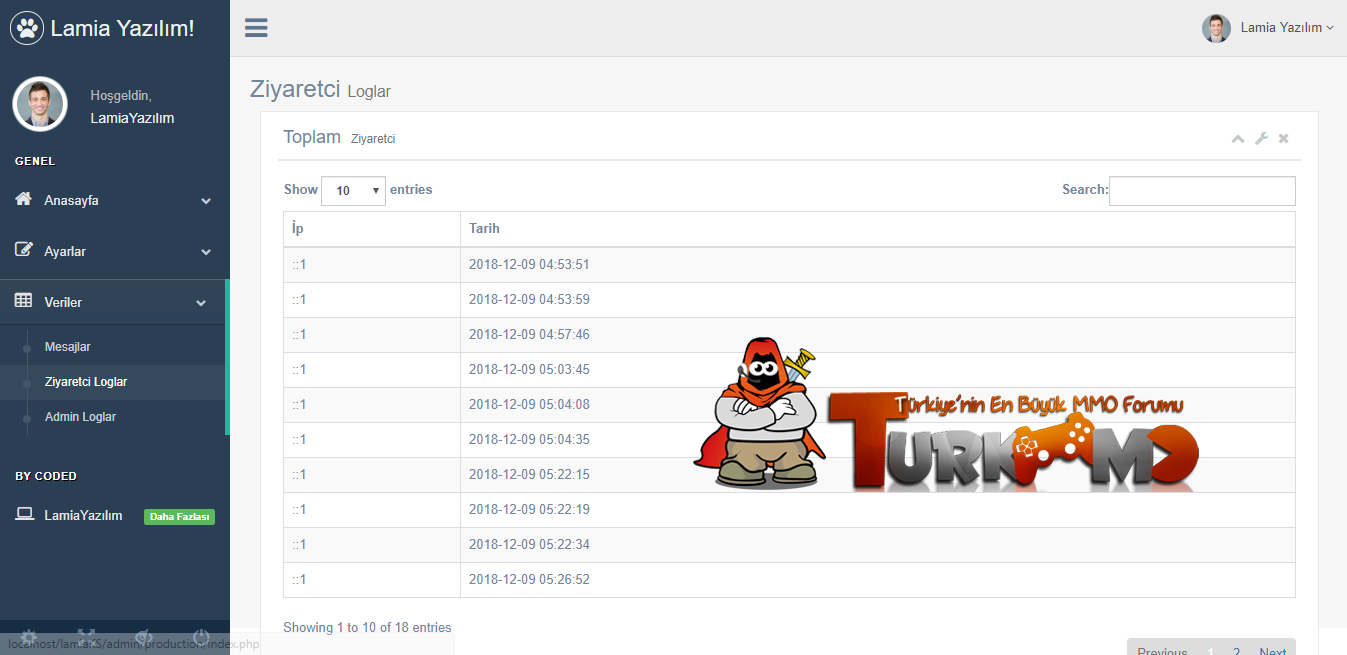Image resolution: width=1347 pixels, height=655 pixels.
Task: Click the power logout icon in sidebar footer
Action: [x=201, y=637]
